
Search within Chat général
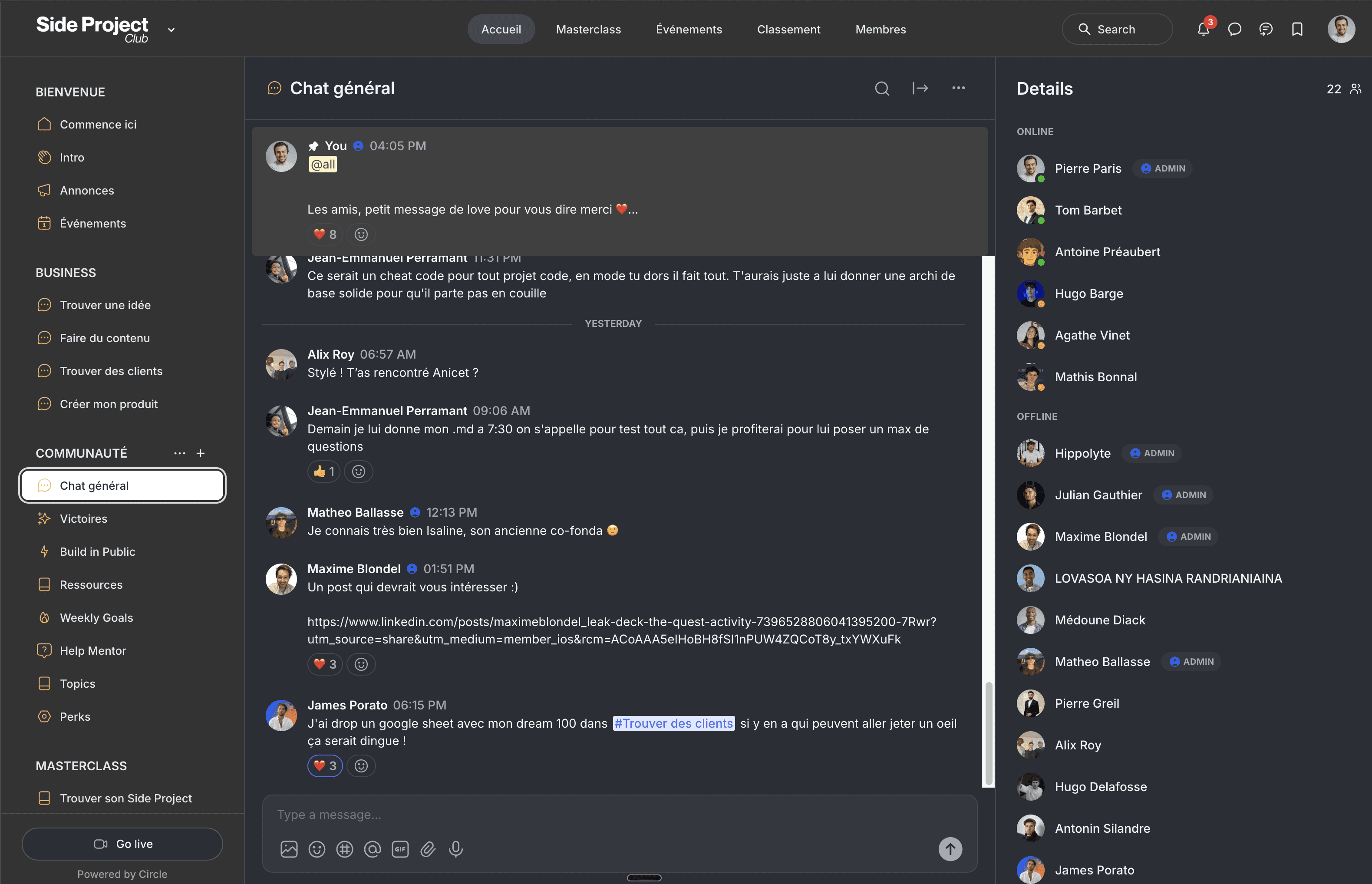pyautogui.click(x=882, y=89)
